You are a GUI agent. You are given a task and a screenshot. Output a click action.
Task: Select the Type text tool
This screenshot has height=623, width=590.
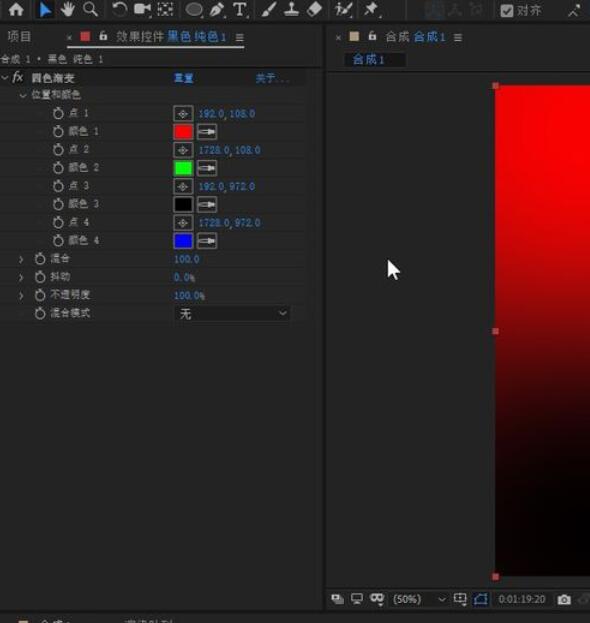(x=240, y=9)
